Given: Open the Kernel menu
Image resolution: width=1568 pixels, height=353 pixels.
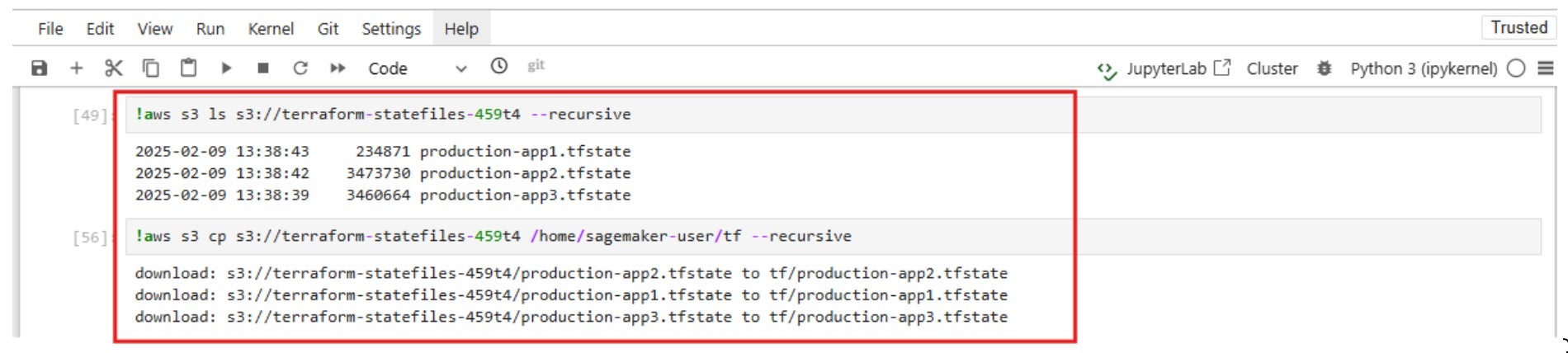Looking at the screenshot, I should [x=271, y=29].
